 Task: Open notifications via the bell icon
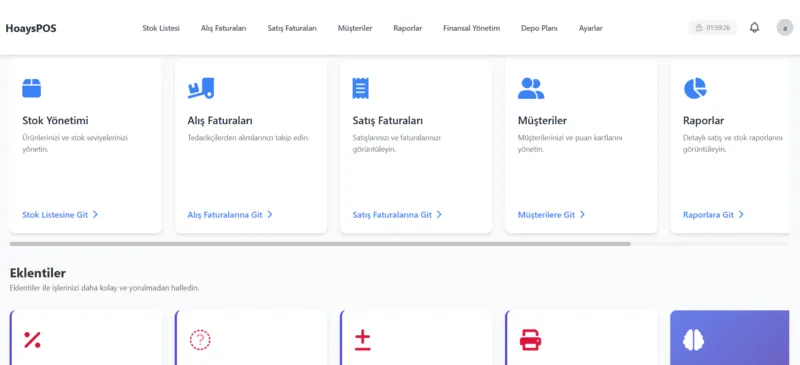coord(754,28)
